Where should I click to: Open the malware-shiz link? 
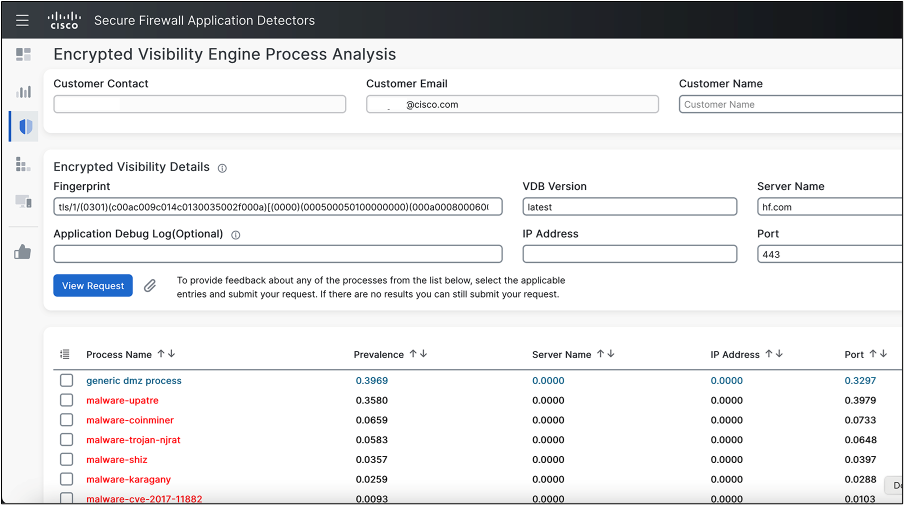click(116, 459)
